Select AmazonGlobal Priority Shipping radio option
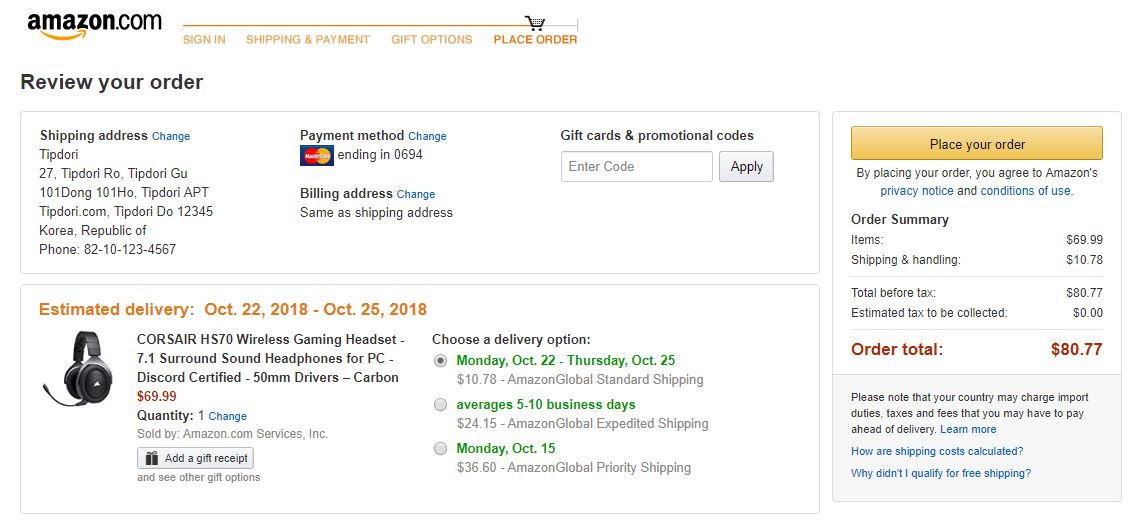The height and width of the screenshot is (522, 1137). click(441, 449)
